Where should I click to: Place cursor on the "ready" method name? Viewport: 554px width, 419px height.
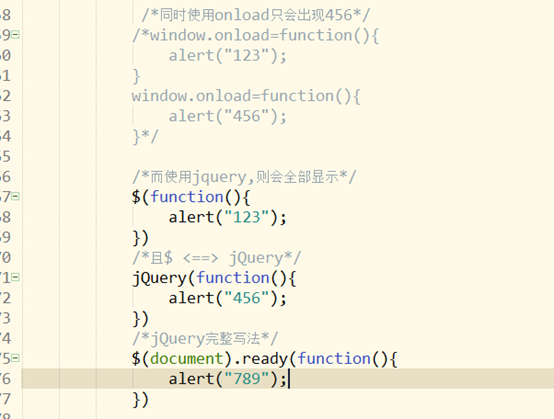(265, 359)
